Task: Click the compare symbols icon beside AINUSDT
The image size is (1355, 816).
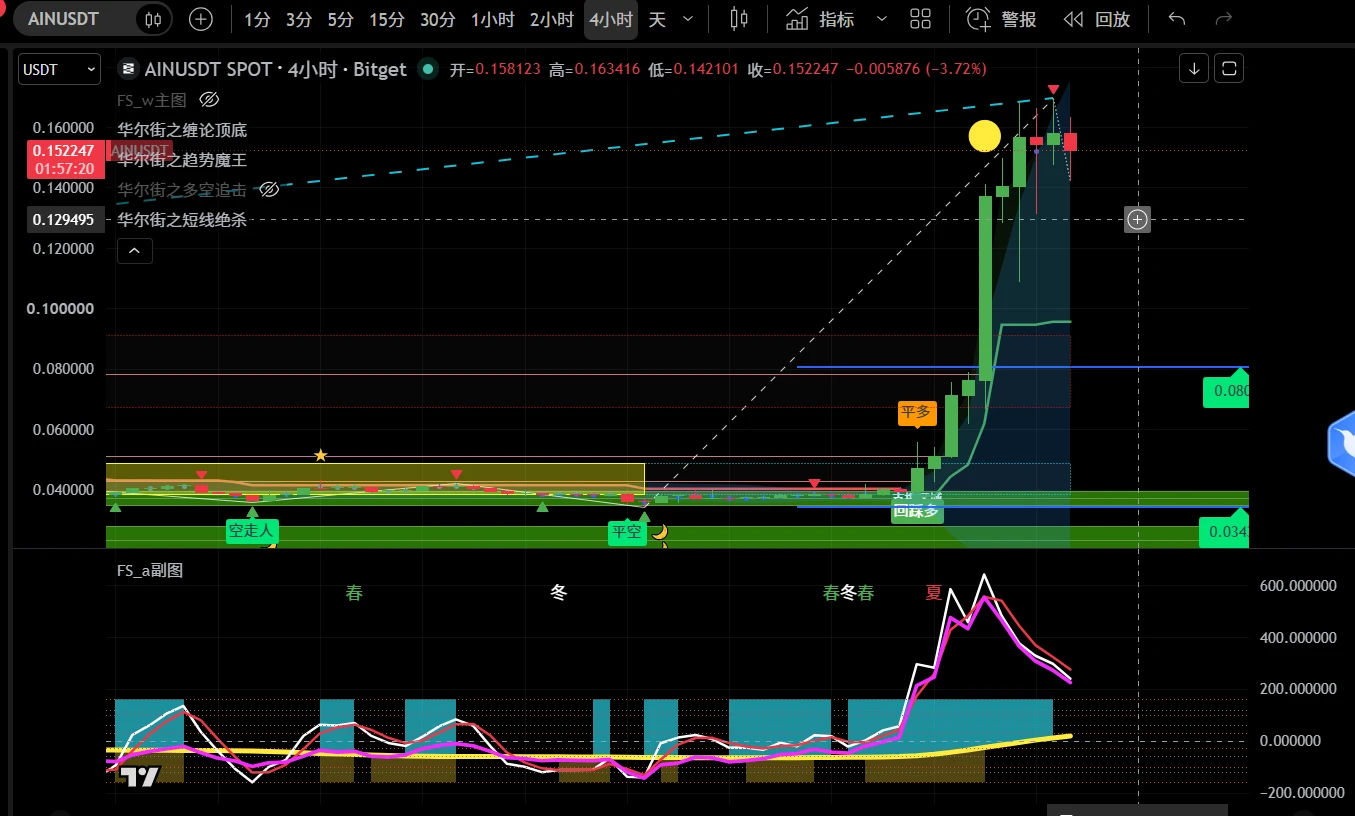Action: [152, 19]
